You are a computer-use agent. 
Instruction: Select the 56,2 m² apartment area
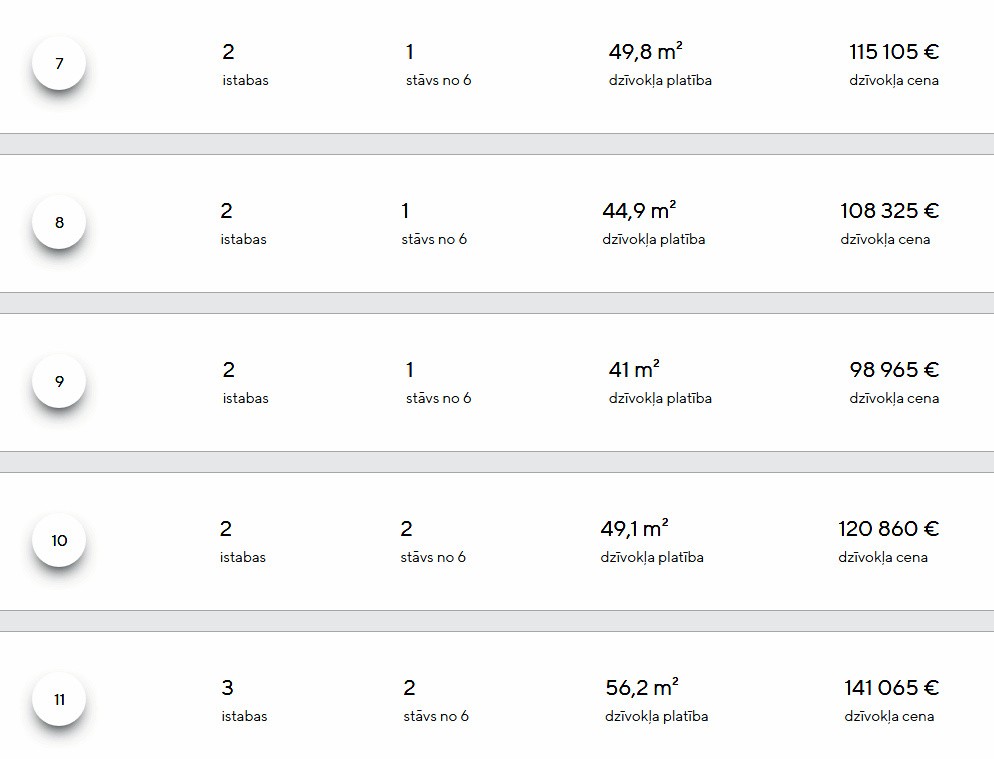tap(642, 688)
